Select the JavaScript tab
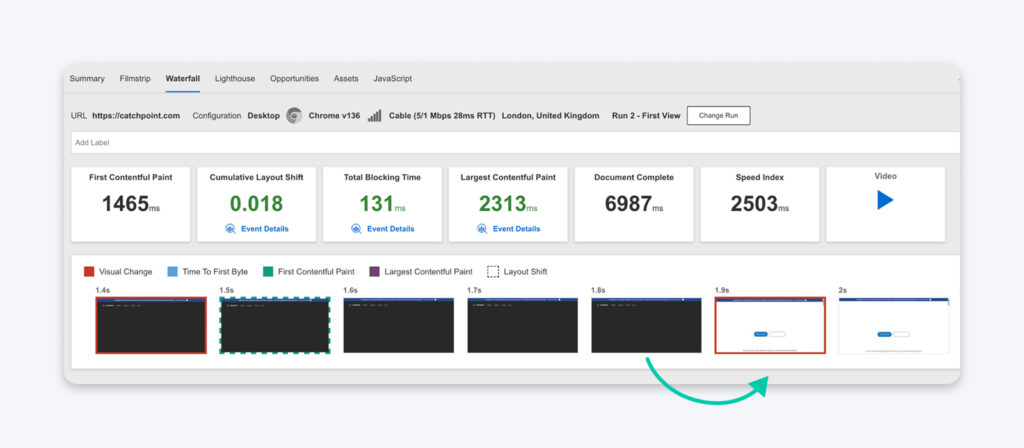The width and height of the screenshot is (1024, 448). tap(392, 79)
